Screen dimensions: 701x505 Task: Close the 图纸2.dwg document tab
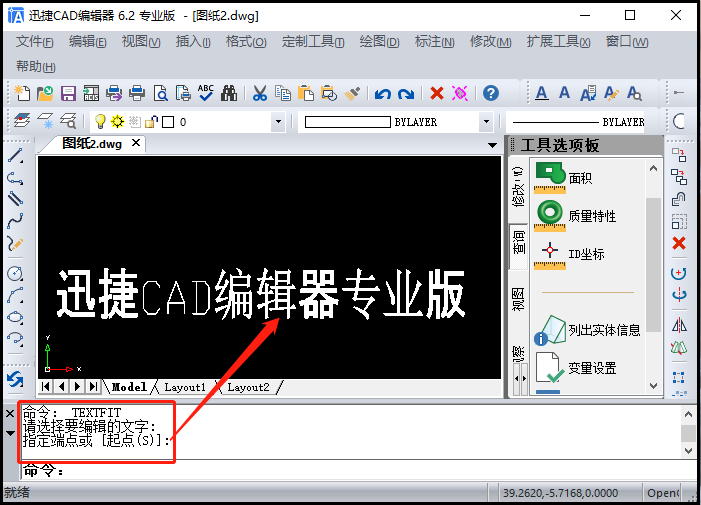(x=136, y=143)
